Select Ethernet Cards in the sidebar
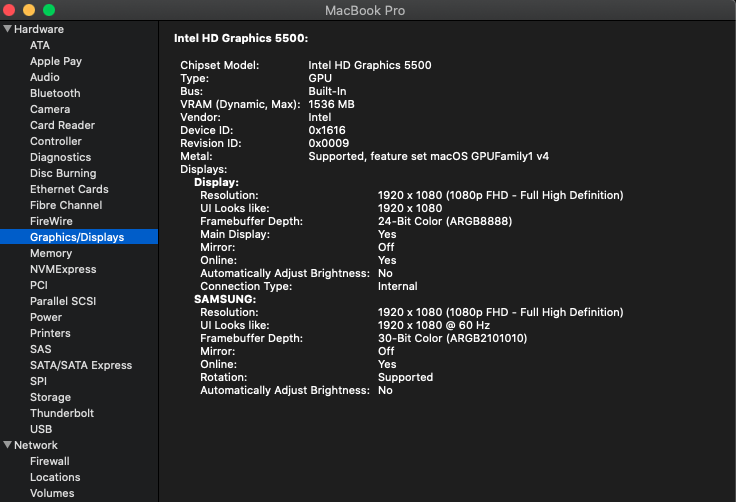 [69, 189]
